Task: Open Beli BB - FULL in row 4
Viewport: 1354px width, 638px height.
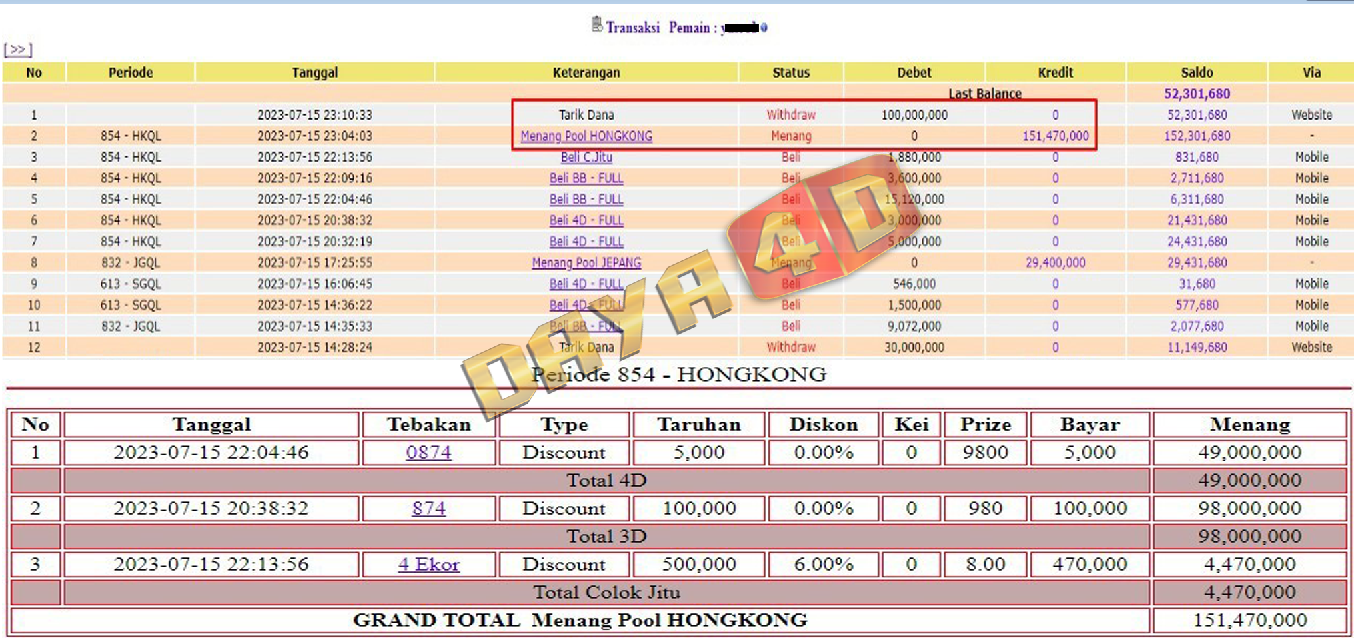Action: click(x=586, y=178)
